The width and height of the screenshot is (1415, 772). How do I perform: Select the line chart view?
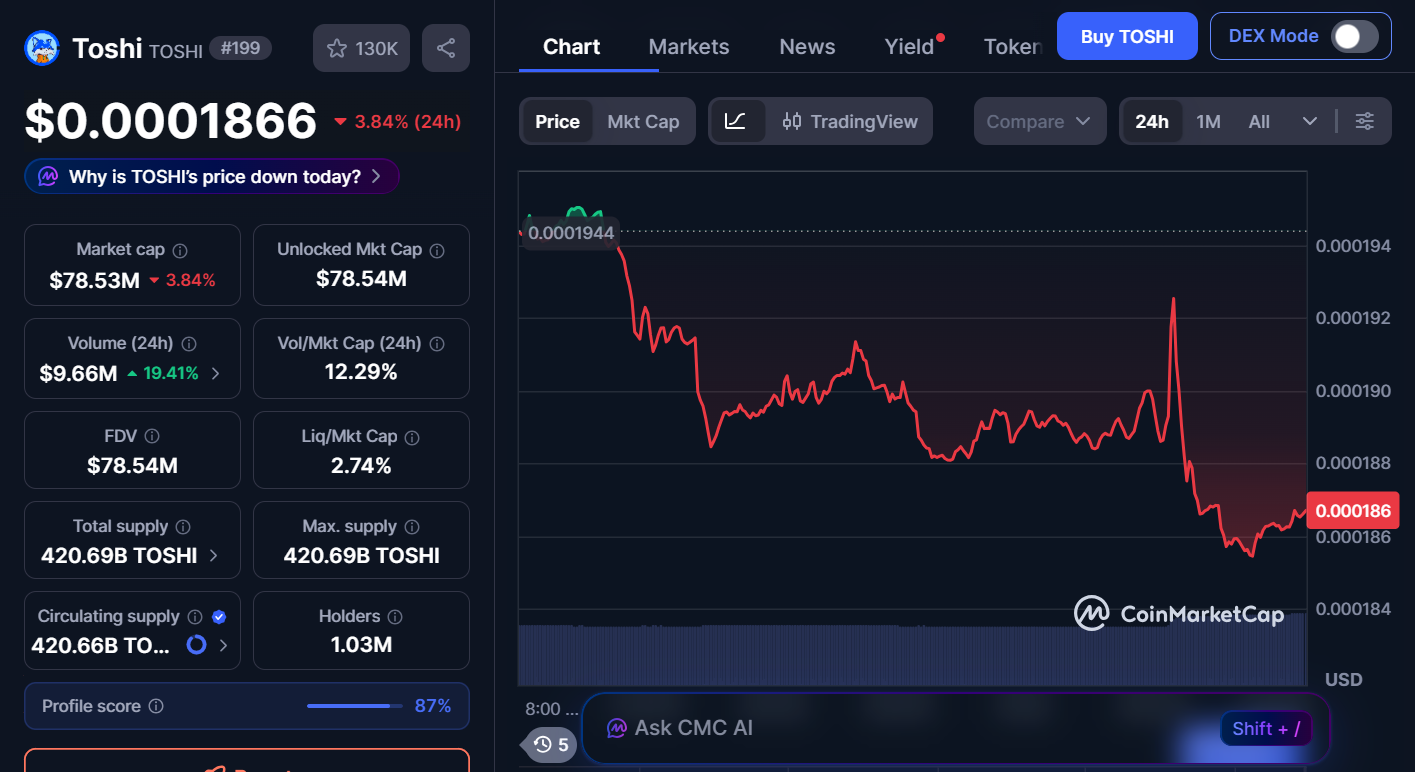click(x=737, y=121)
